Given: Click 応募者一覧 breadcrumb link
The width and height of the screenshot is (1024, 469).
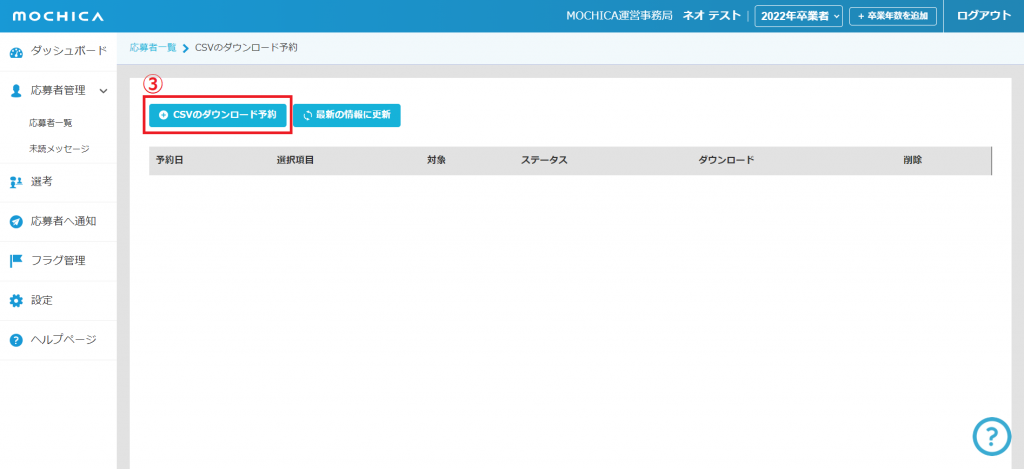Looking at the screenshot, I should click(x=153, y=48).
